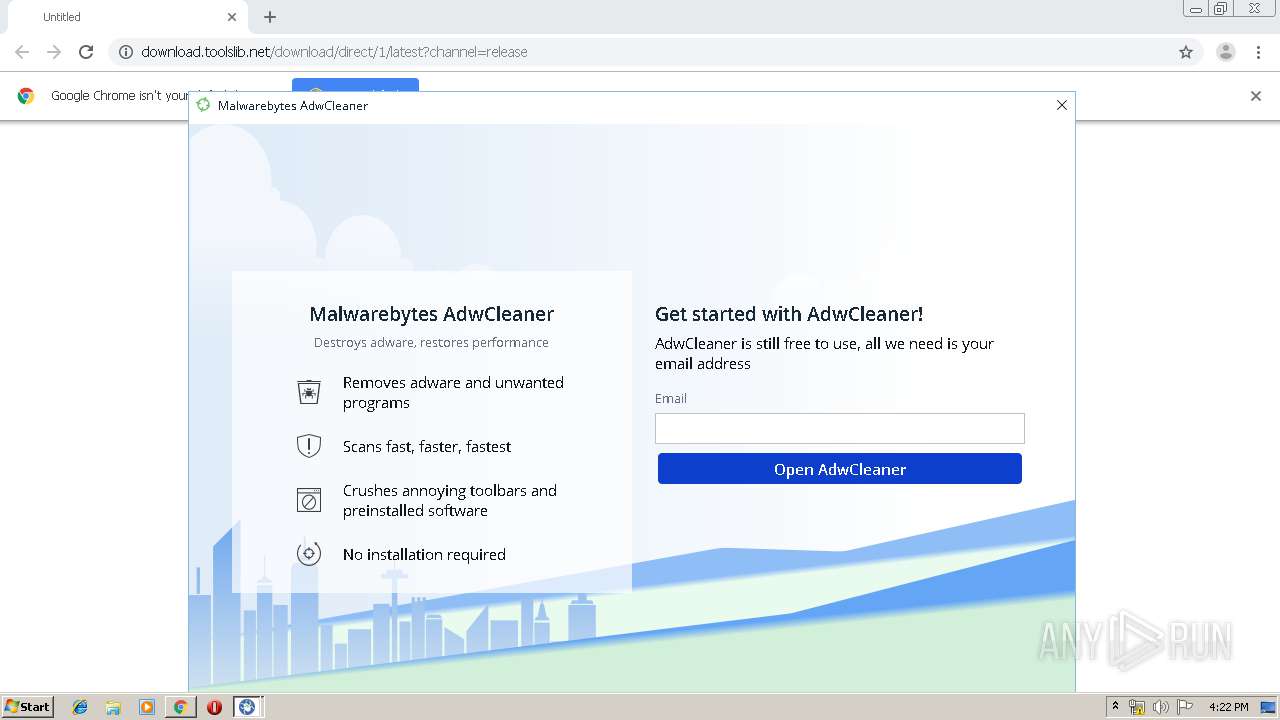
Task: Open the Chrome profile avatar
Action: (x=1225, y=52)
